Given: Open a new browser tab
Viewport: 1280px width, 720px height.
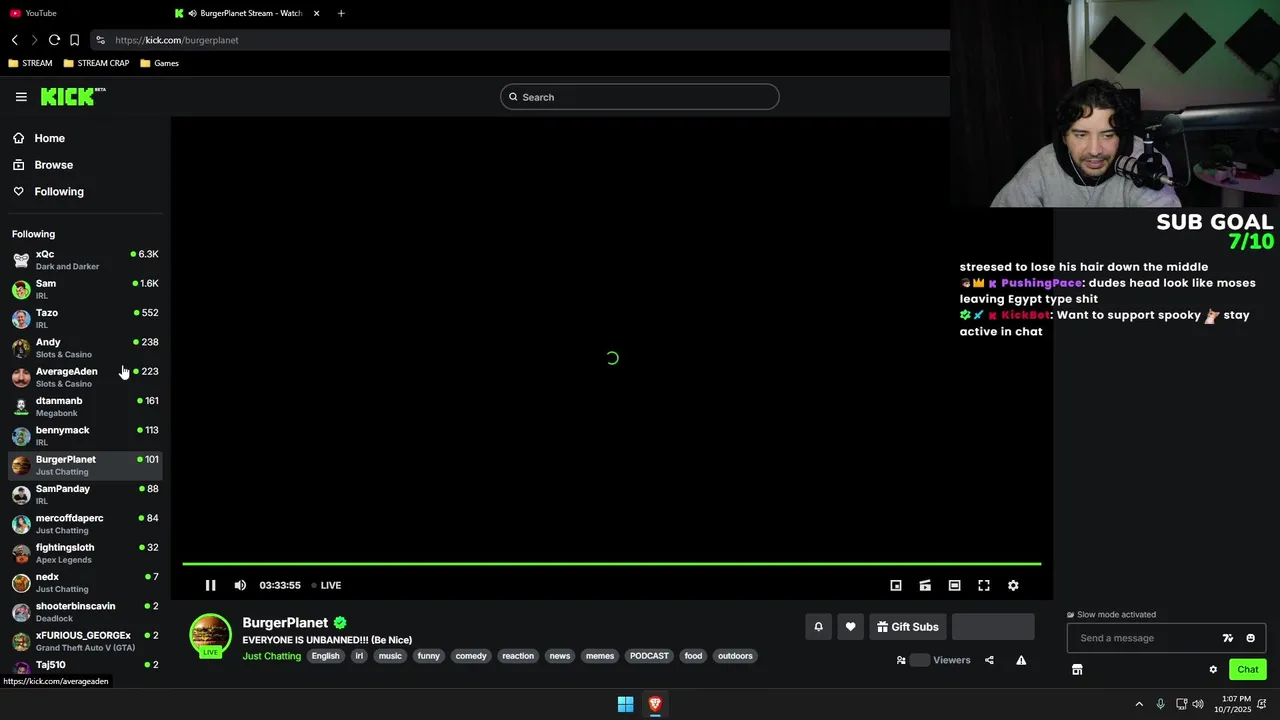Looking at the screenshot, I should click(341, 13).
